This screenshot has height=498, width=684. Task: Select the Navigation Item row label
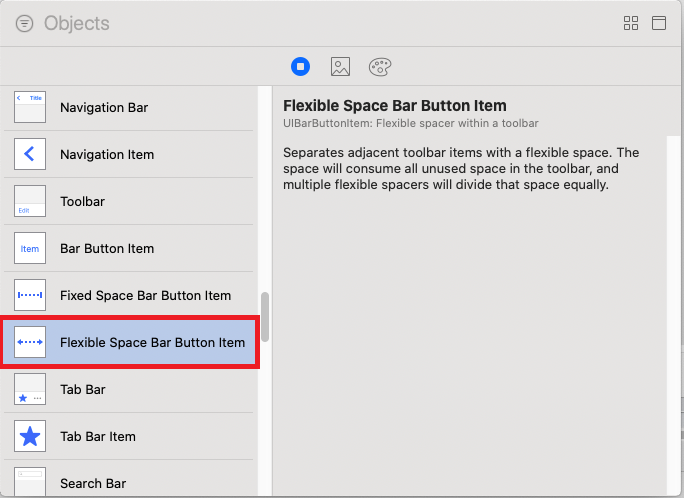(x=107, y=154)
